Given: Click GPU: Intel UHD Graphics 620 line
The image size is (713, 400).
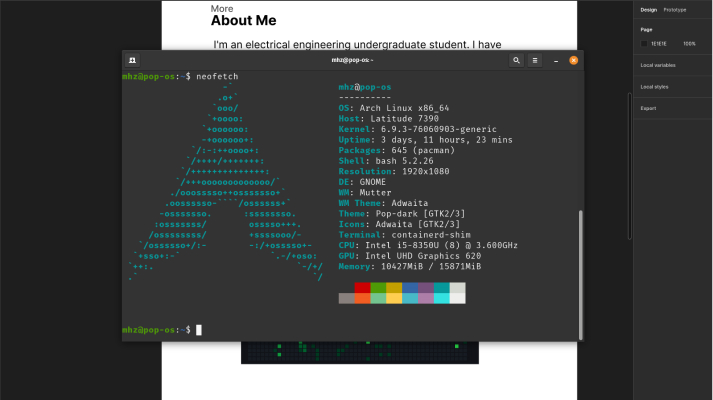Looking at the screenshot, I should [410, 256].
